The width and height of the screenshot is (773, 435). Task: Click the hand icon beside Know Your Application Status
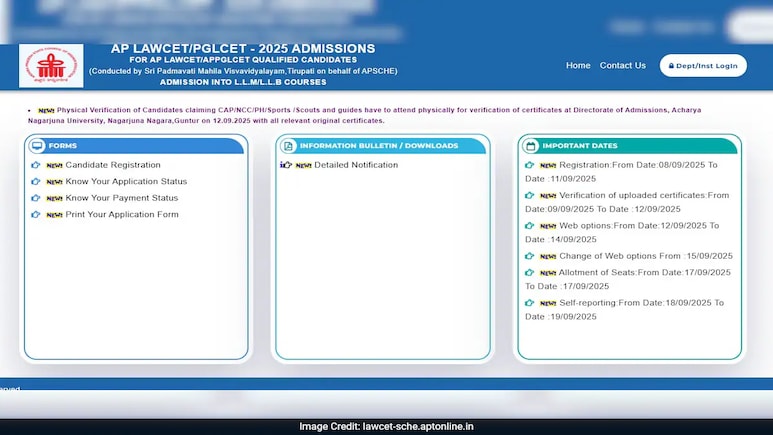(35, 181)
